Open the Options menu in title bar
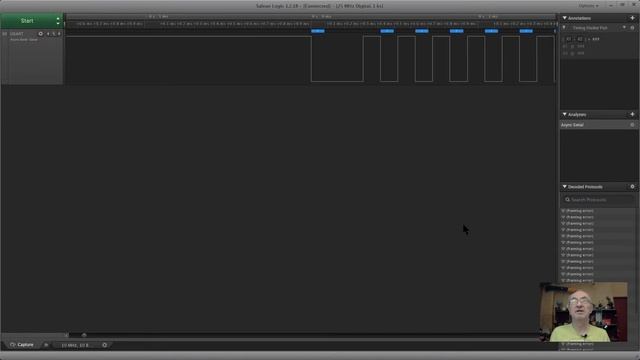 (x=588, y=6)
